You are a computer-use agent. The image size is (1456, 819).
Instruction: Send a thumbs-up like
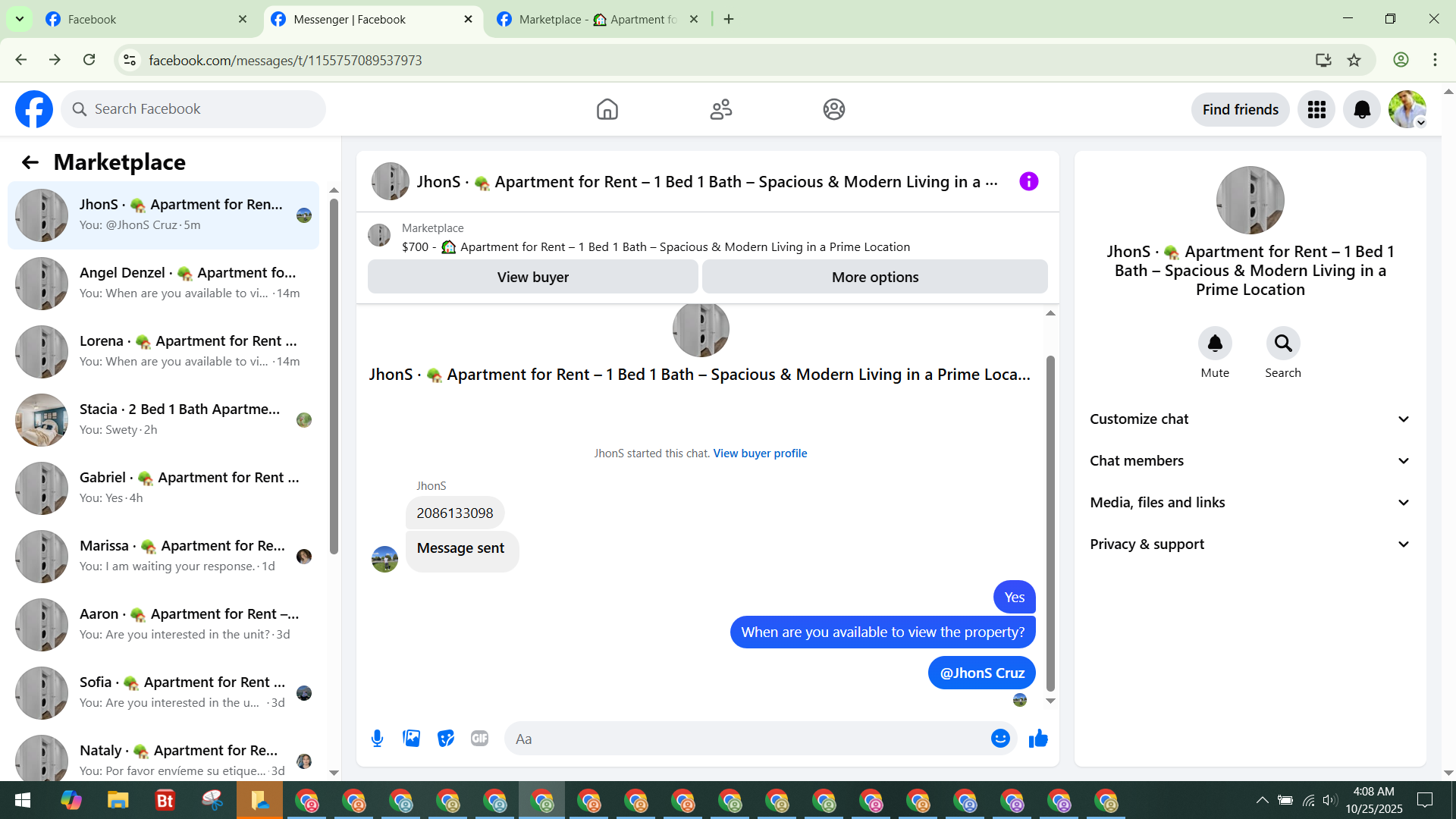1038,739
